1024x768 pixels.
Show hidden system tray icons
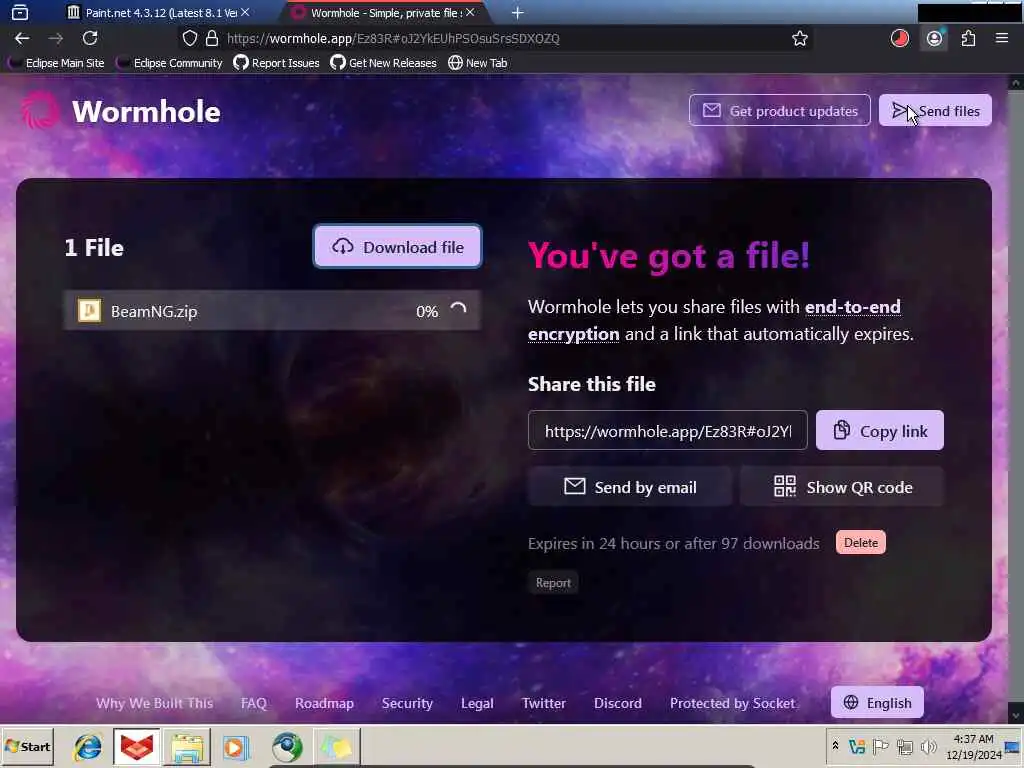(x=835, y=746)
